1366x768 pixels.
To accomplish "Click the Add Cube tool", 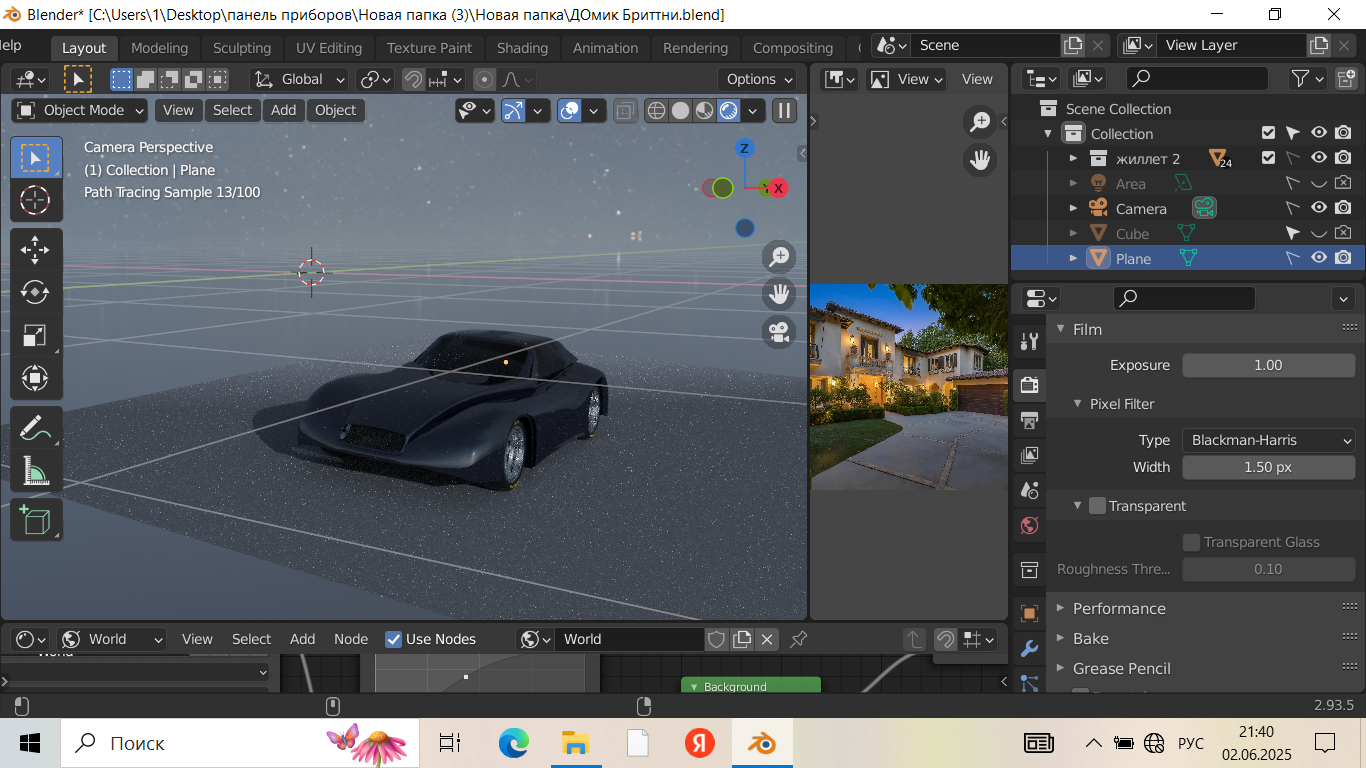I will pos(35,520).
